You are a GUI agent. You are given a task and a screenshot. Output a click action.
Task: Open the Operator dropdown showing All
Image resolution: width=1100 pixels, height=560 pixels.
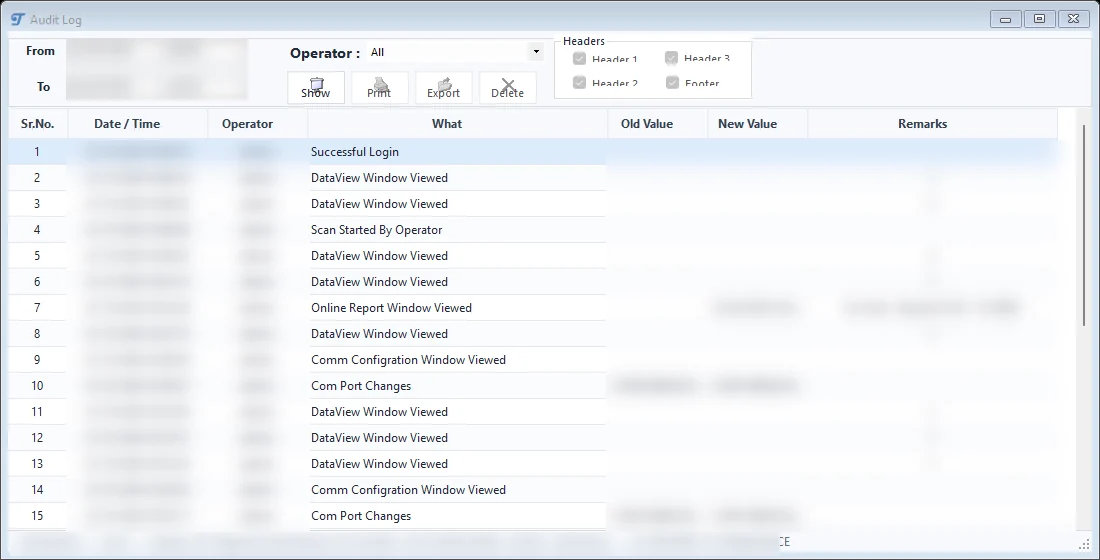point(536,52)
